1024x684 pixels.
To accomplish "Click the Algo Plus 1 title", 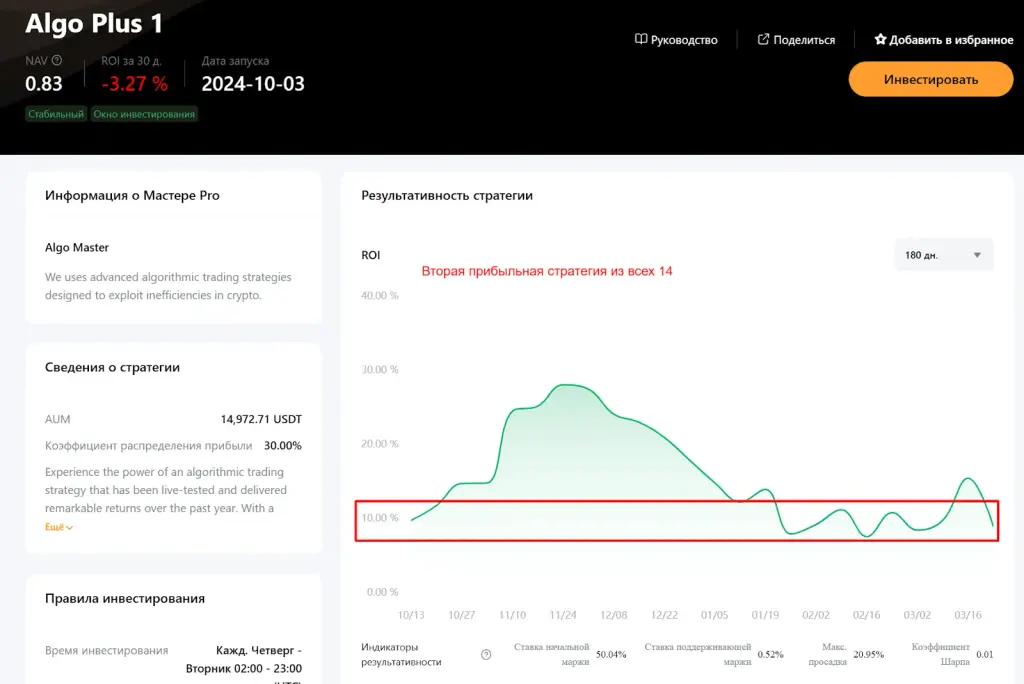I will (94, 24).
